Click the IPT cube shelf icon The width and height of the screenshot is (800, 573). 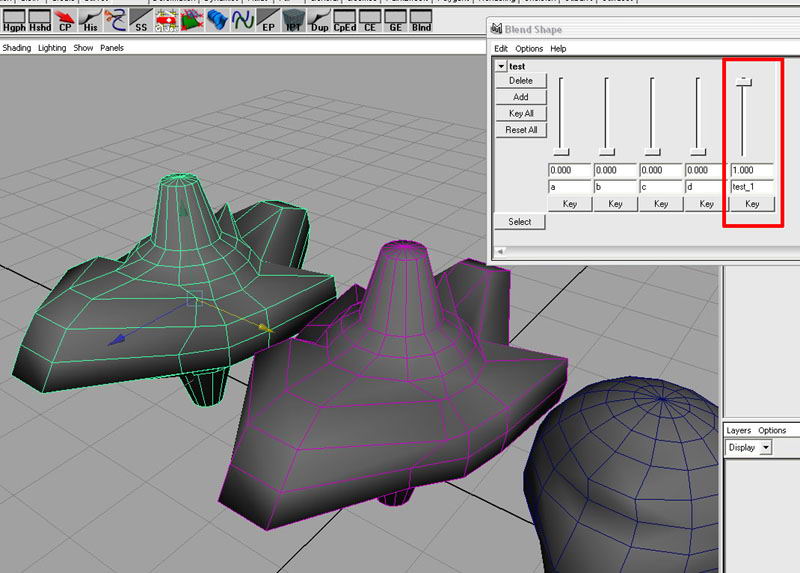tap(294, 20)
